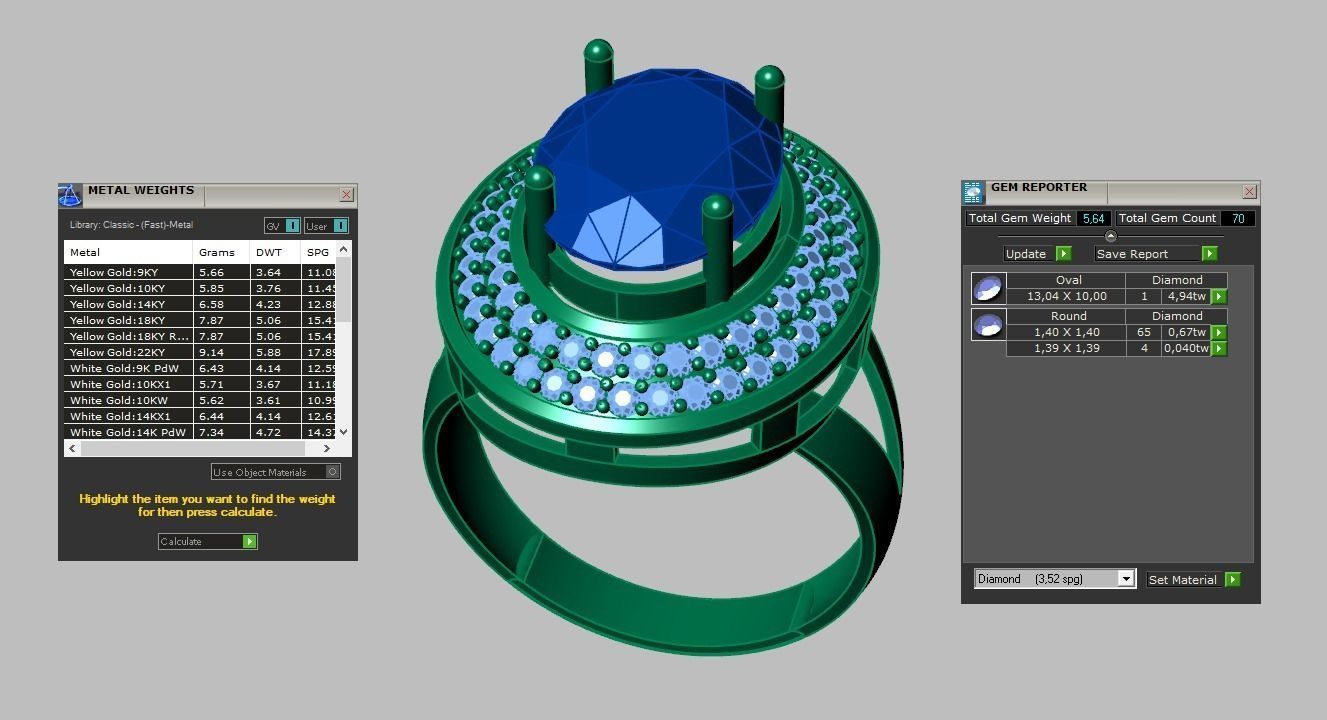
Task: Click the Metal column header
Action: click(129, 253)
